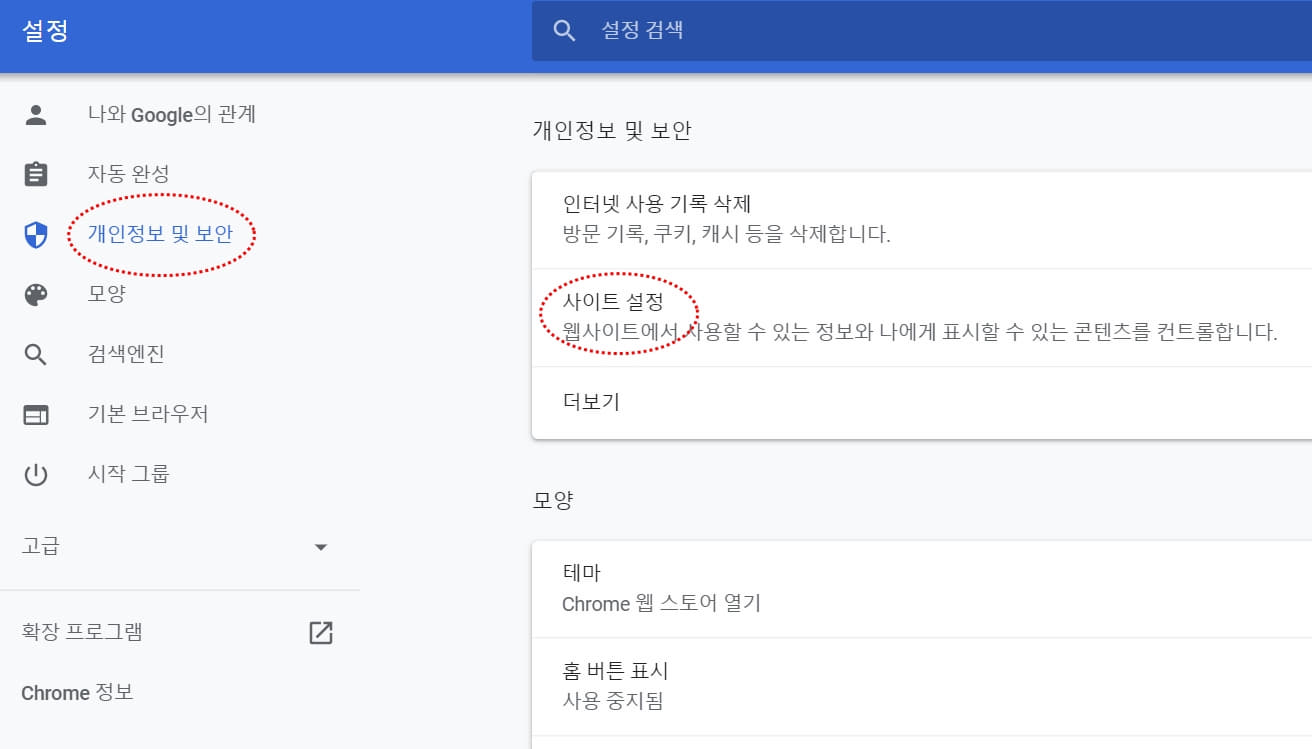
Task: Open the 테마 Chrome 웹 스토어 row
Action: tap(922, 589)
